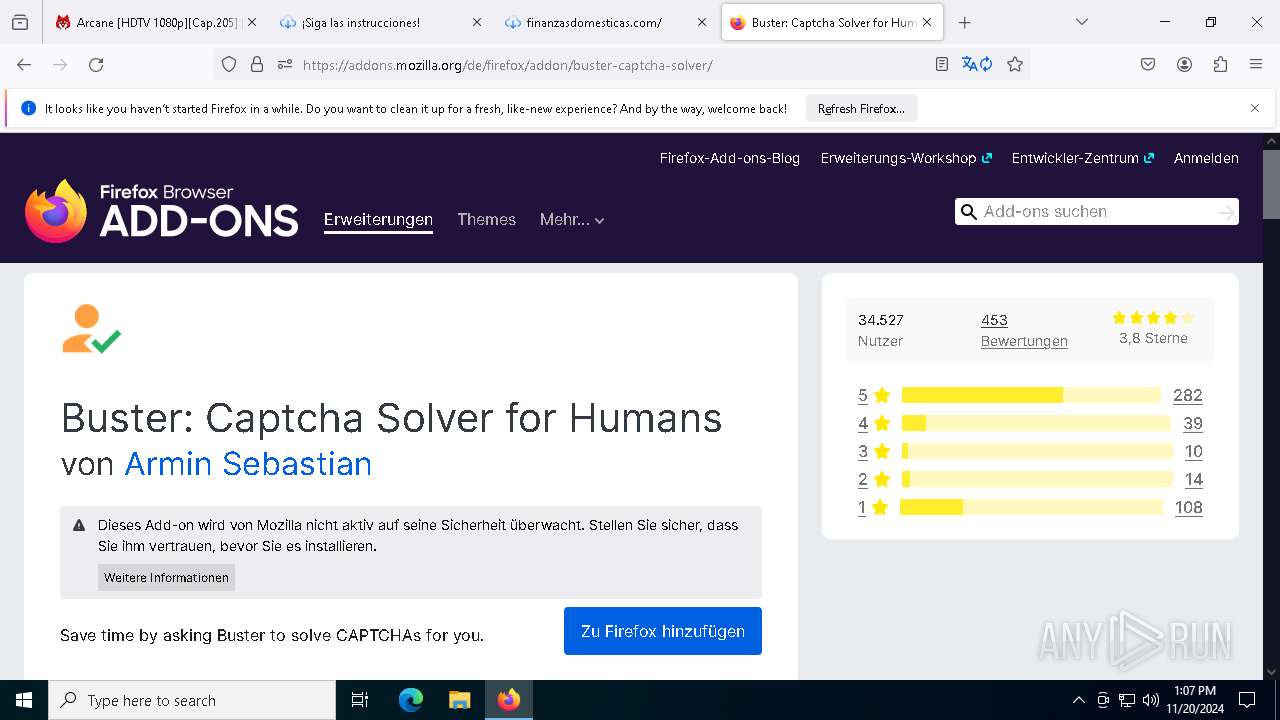The image size is (1280, 720).
Task: Open Firefox application menu
Action: click(x=1256, y=65)
